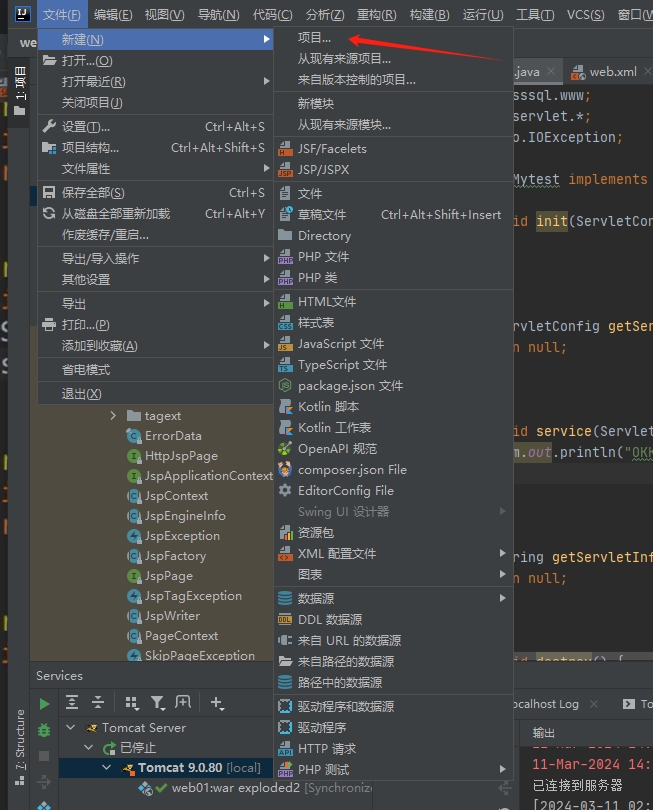Toggle 省电模式 power save mode
Viewport: 653px width, 810px height.
point(156,370)
